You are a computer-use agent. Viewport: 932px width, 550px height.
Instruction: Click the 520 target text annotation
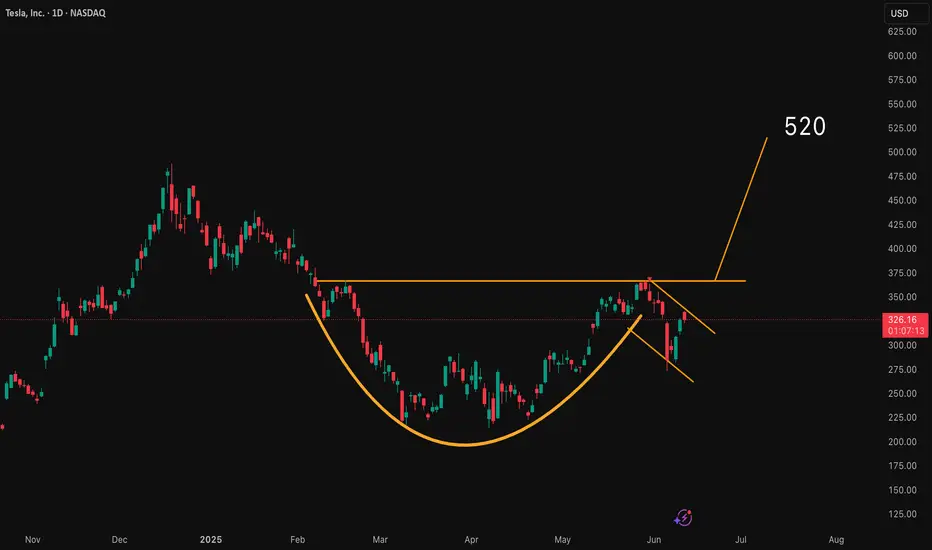(x=805, y=127)
